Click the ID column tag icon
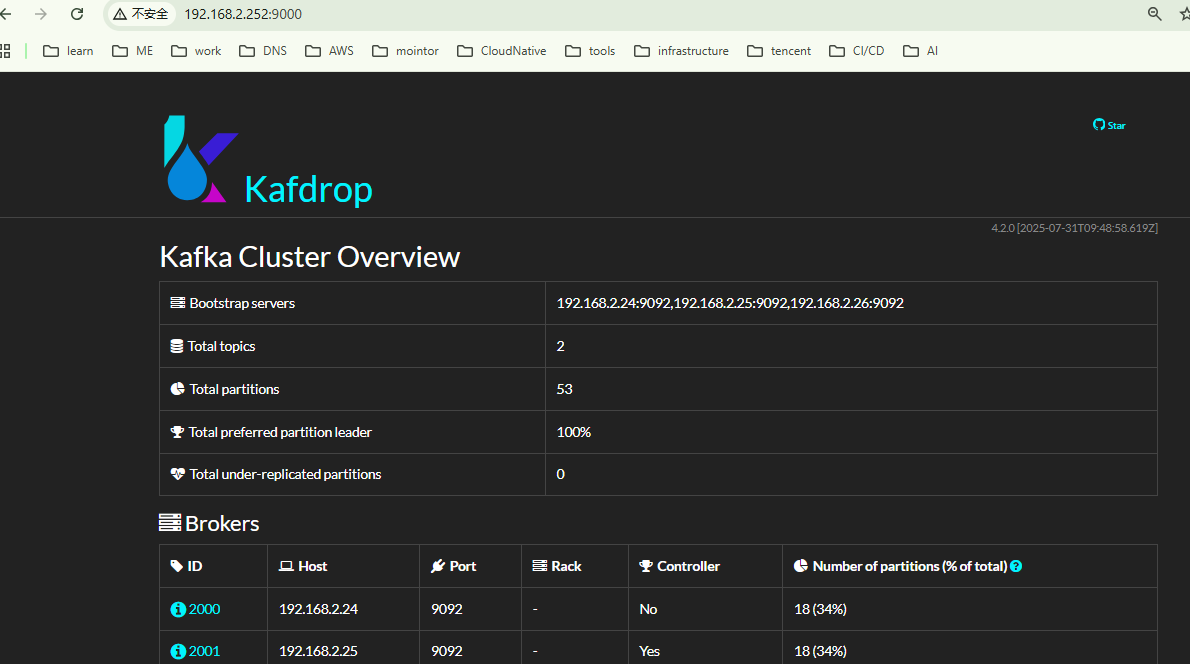1190x664 pixels. 177,566
